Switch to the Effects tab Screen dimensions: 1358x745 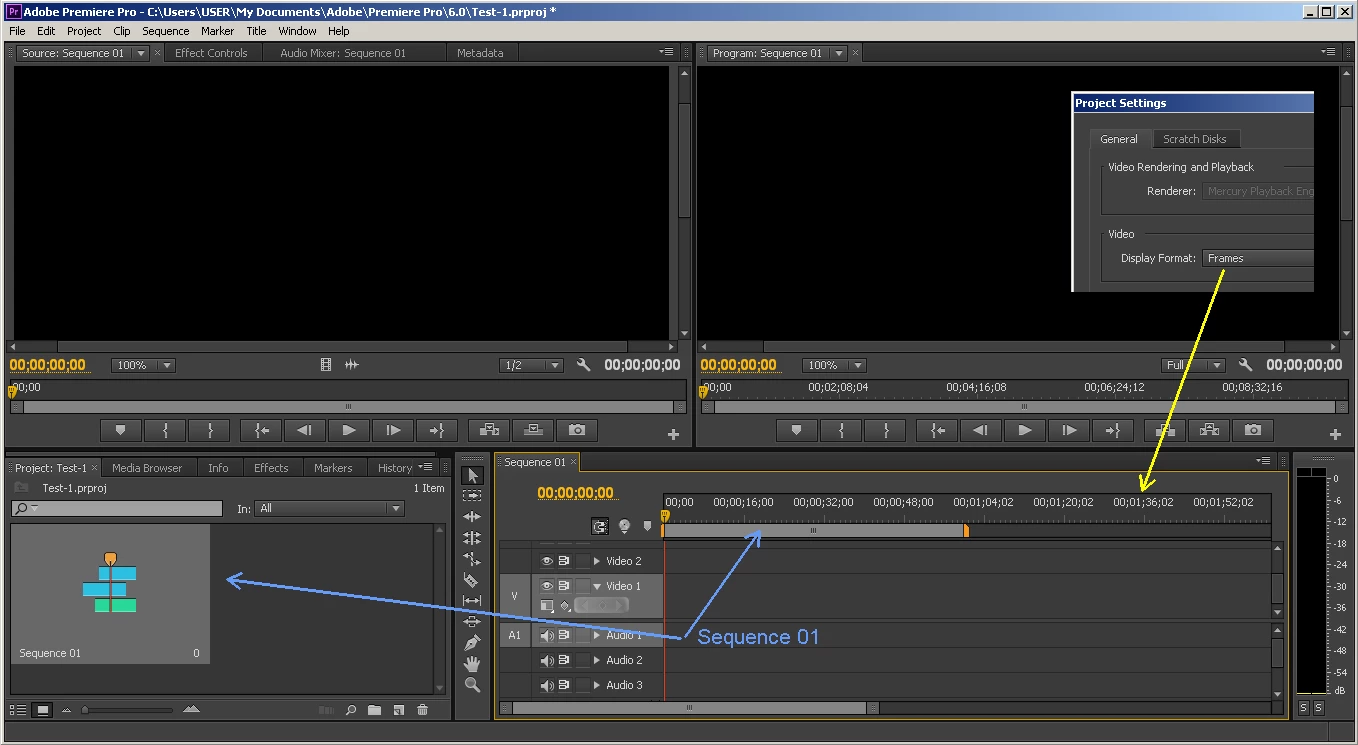pos(271,468)
